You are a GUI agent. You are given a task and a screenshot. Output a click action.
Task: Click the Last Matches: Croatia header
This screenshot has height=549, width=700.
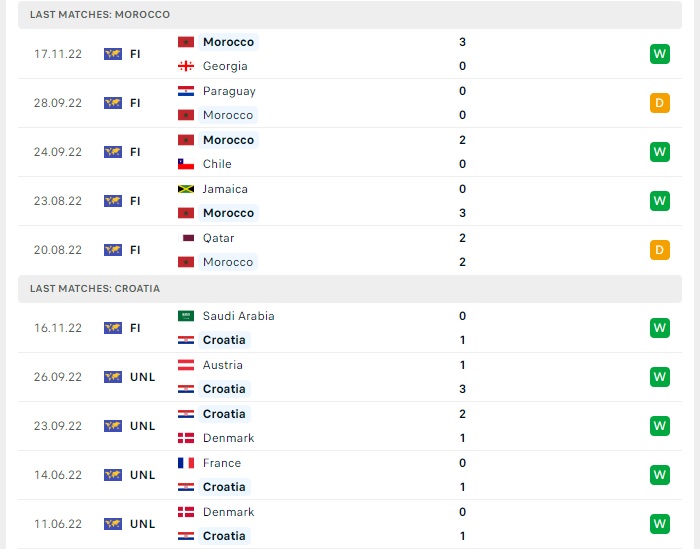350,289
